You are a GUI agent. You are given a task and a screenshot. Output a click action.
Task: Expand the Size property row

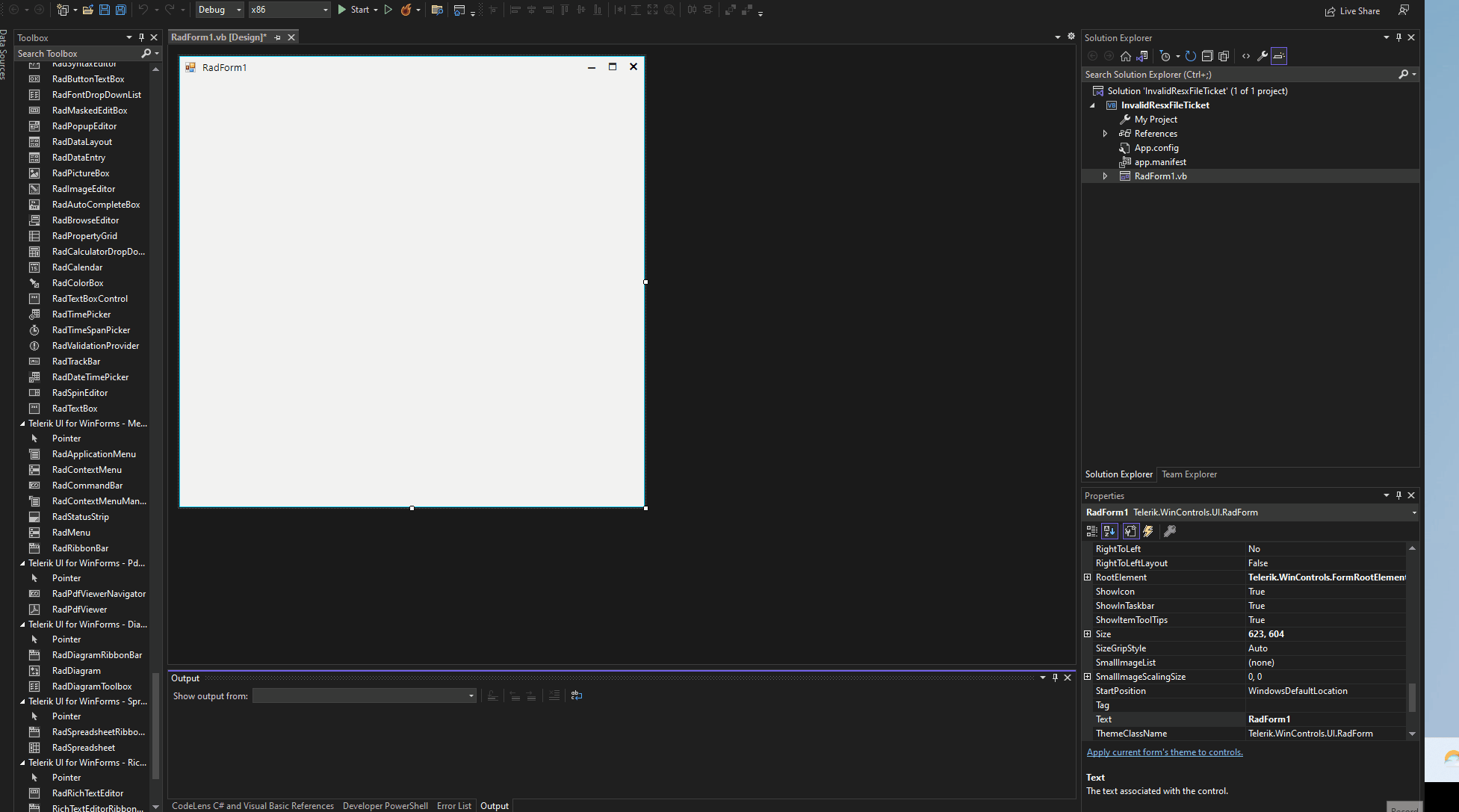click(x=1088, y=634)
